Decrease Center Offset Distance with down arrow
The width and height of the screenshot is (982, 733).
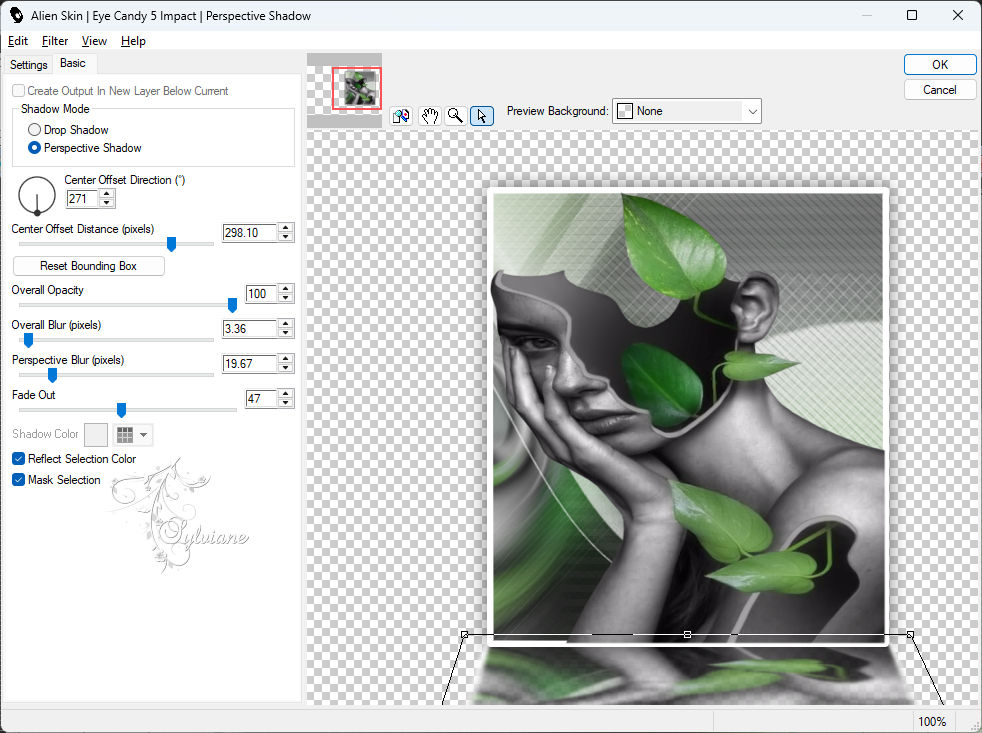[286, 237]
